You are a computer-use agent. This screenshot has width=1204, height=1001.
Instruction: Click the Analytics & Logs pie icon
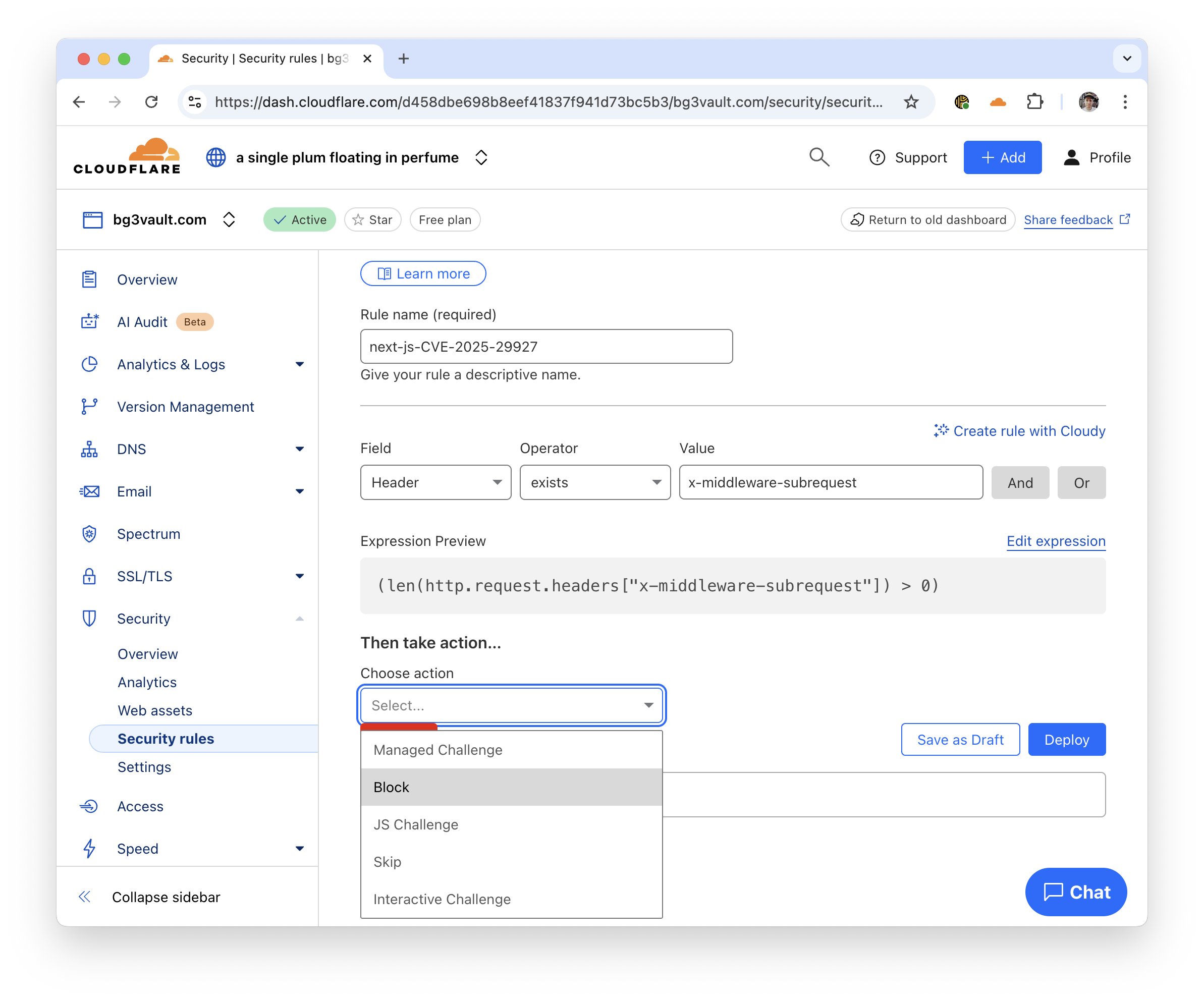tap(89, 364)
